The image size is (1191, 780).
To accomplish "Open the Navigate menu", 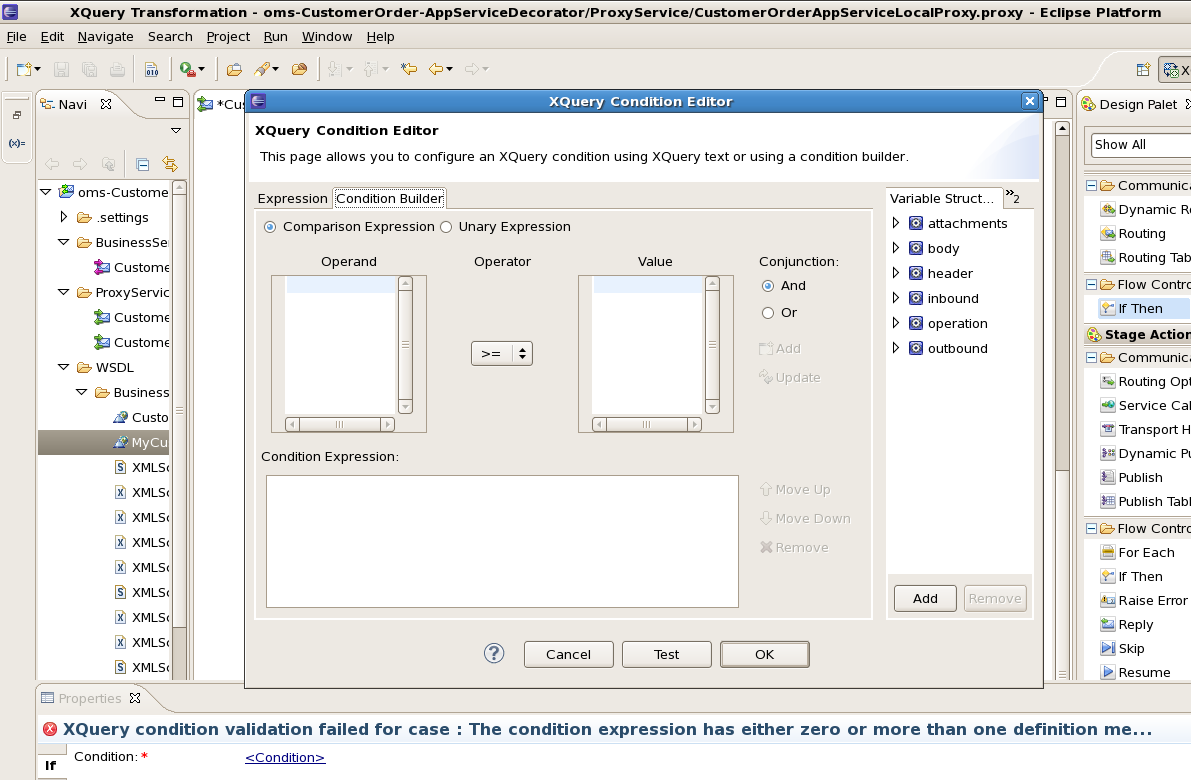I will pos(105,36).
